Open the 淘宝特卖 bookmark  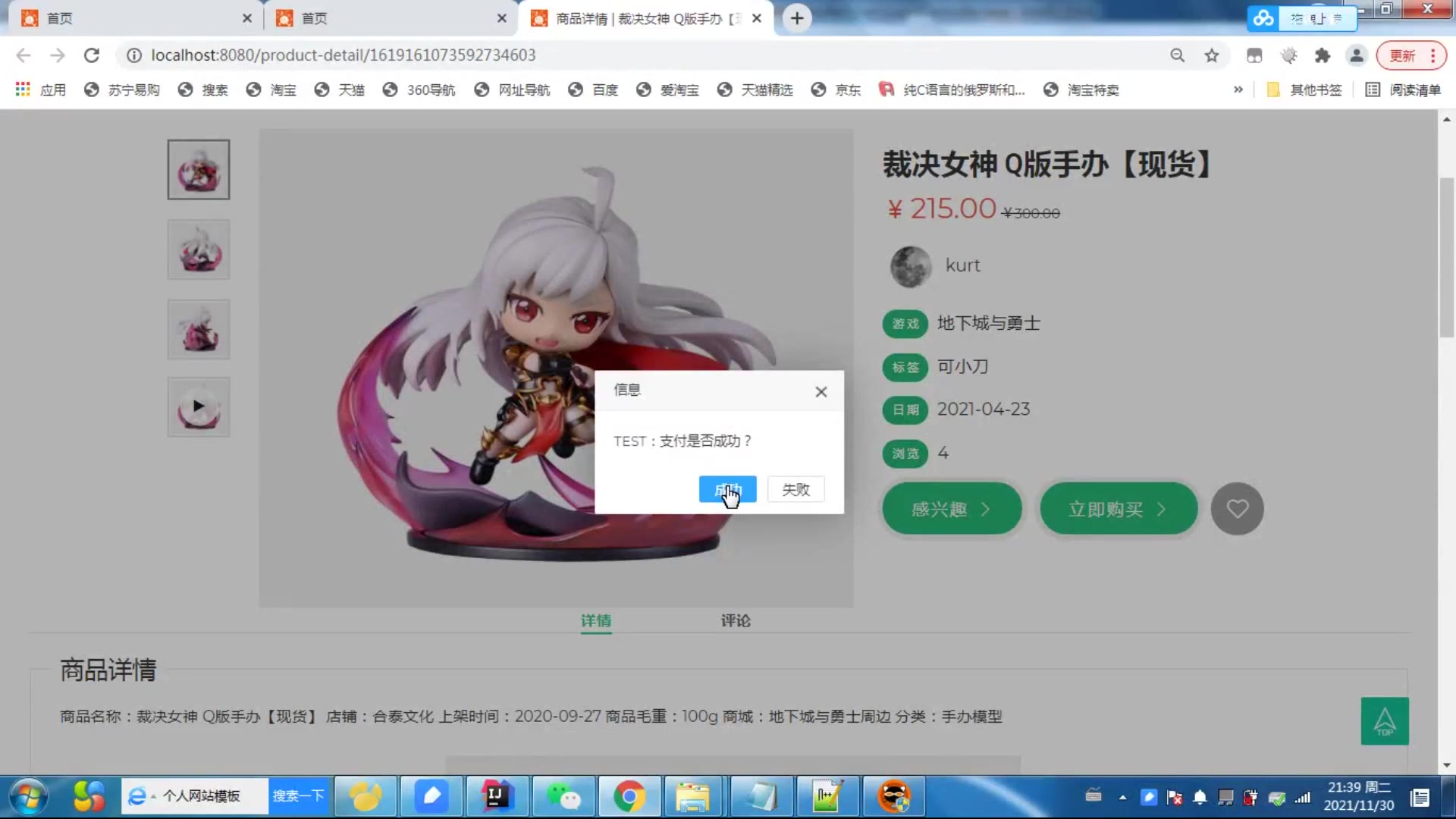[x=1081, y=89]
